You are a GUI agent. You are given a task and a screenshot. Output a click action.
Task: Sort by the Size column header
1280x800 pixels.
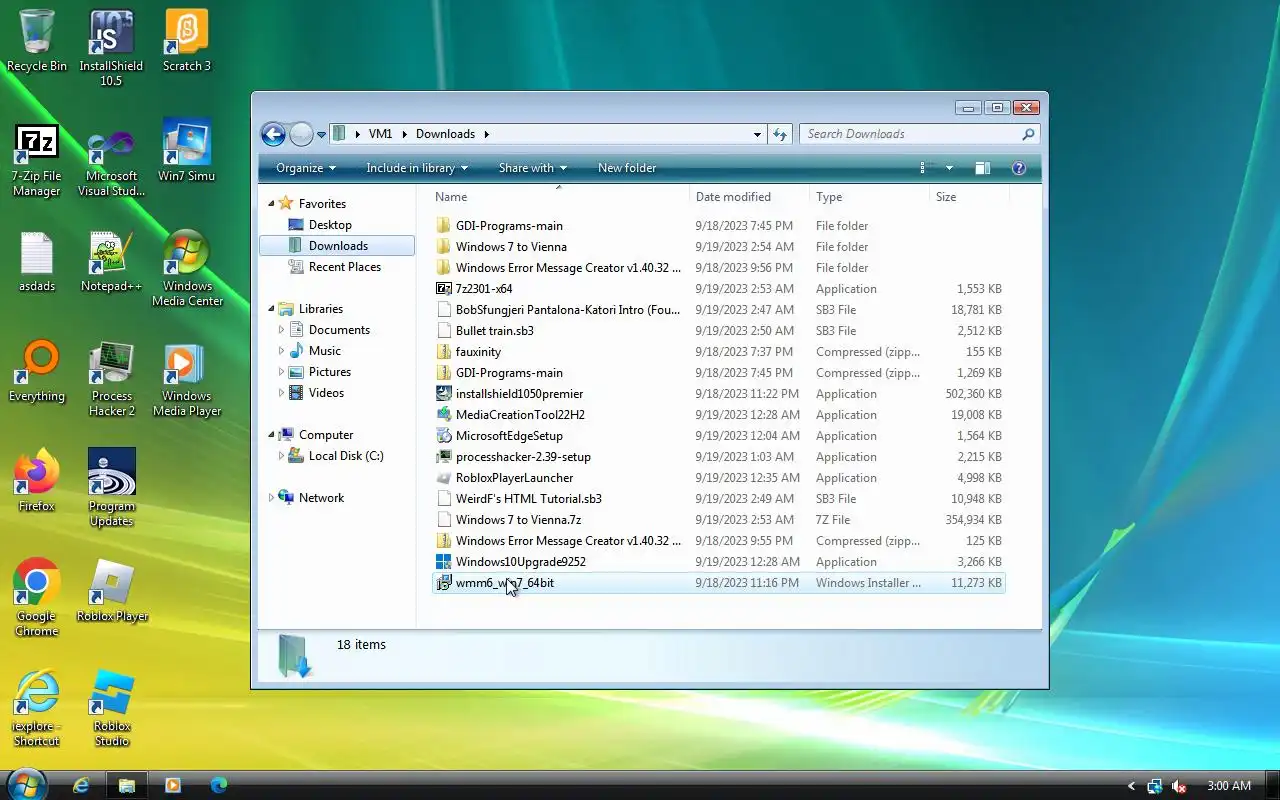(969, 197)
